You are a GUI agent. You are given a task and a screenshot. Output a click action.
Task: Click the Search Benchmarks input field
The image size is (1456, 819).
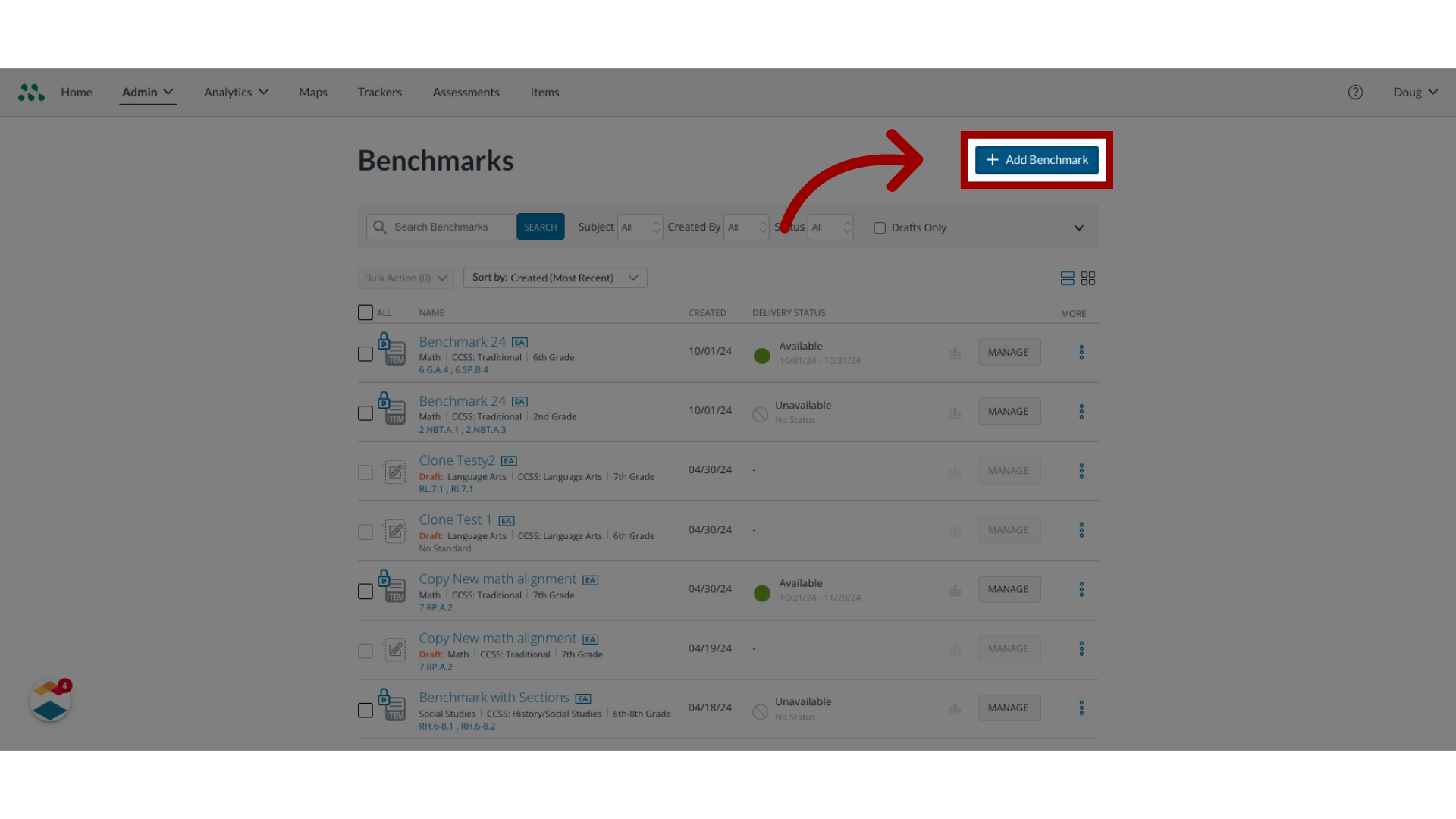tap(448, 226)
